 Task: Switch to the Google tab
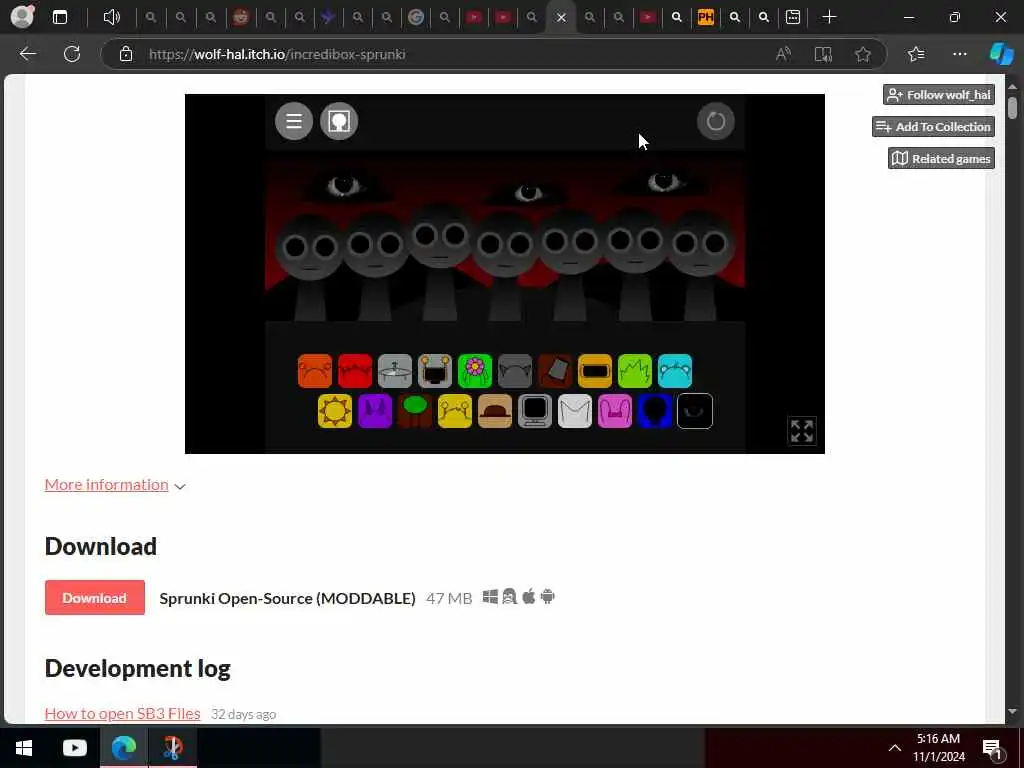tap(415, 17)
